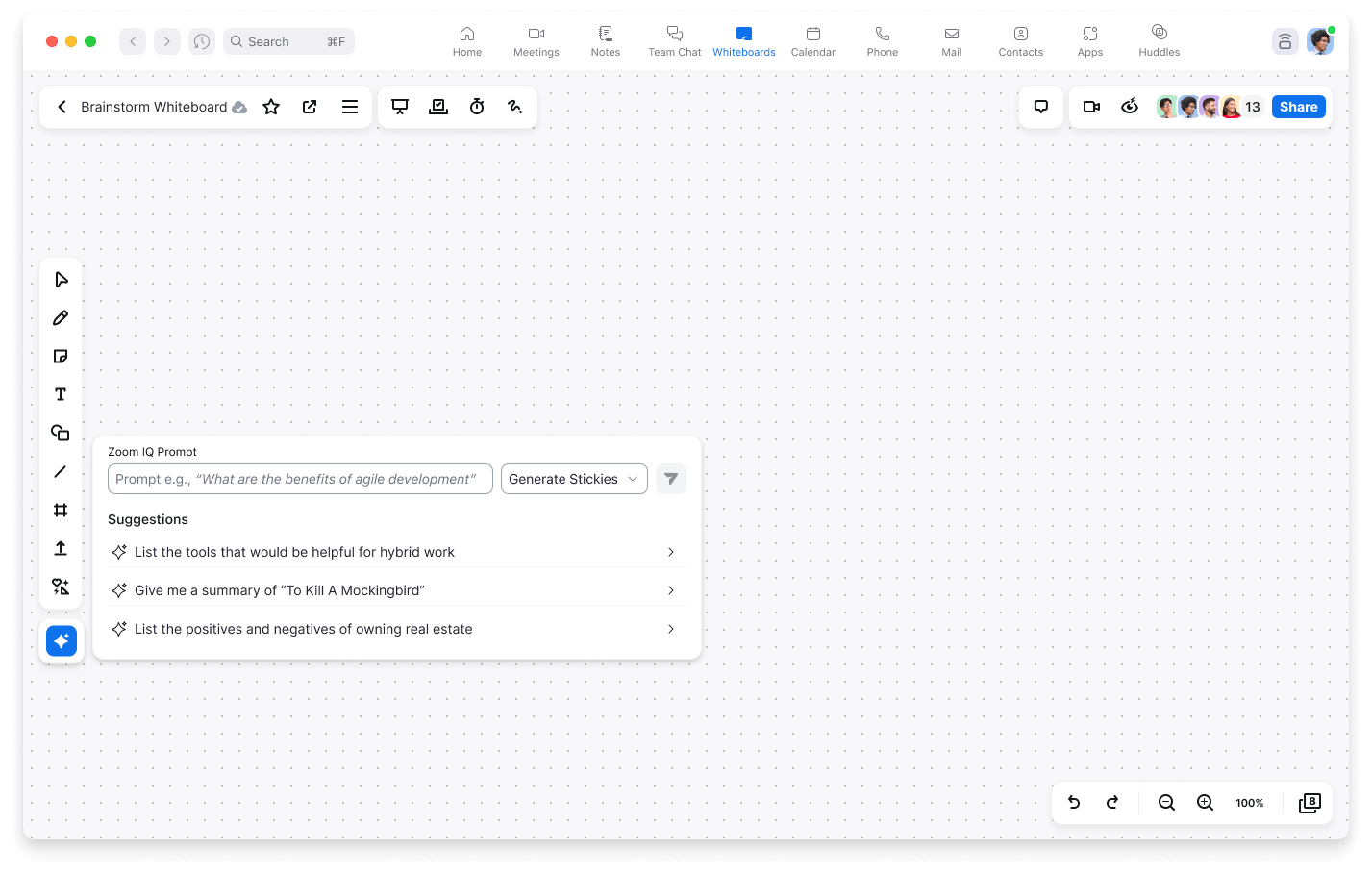Click the zoom in magnifier
This screenshot has height=874, width=1372.
coord(1205,803)
